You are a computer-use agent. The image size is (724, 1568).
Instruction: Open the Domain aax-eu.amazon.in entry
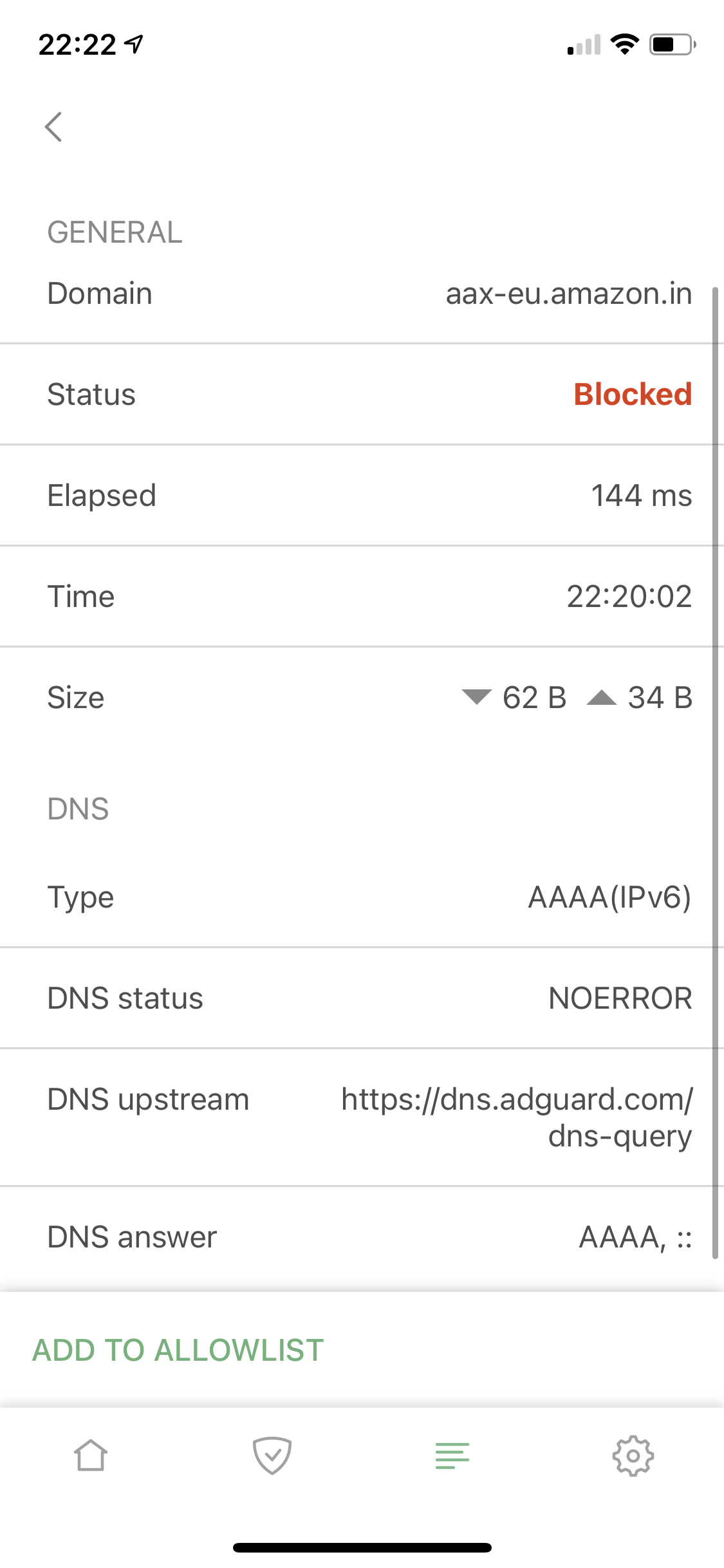(x=362, y=293)
